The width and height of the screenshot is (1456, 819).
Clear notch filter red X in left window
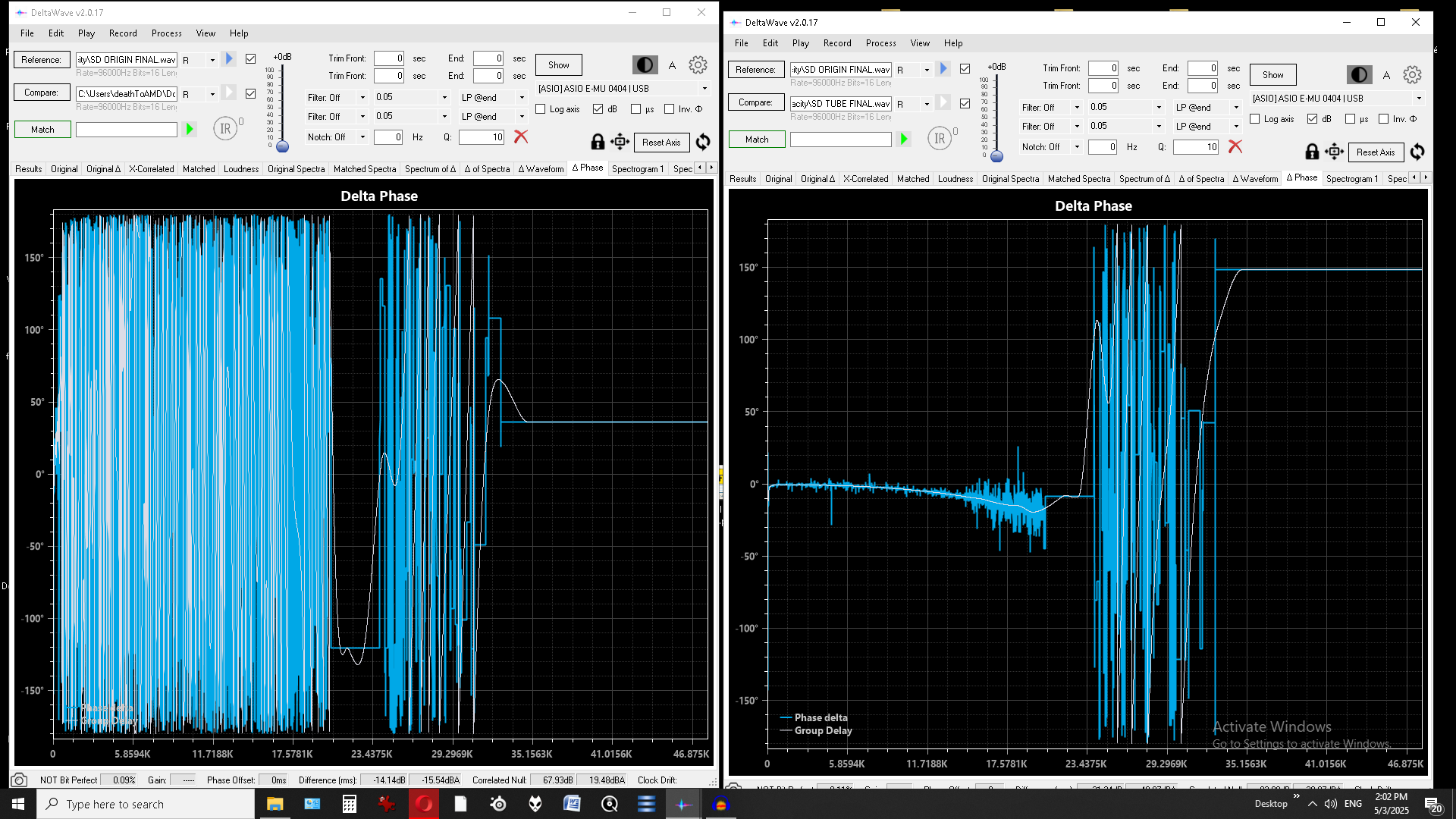[521, 136]
